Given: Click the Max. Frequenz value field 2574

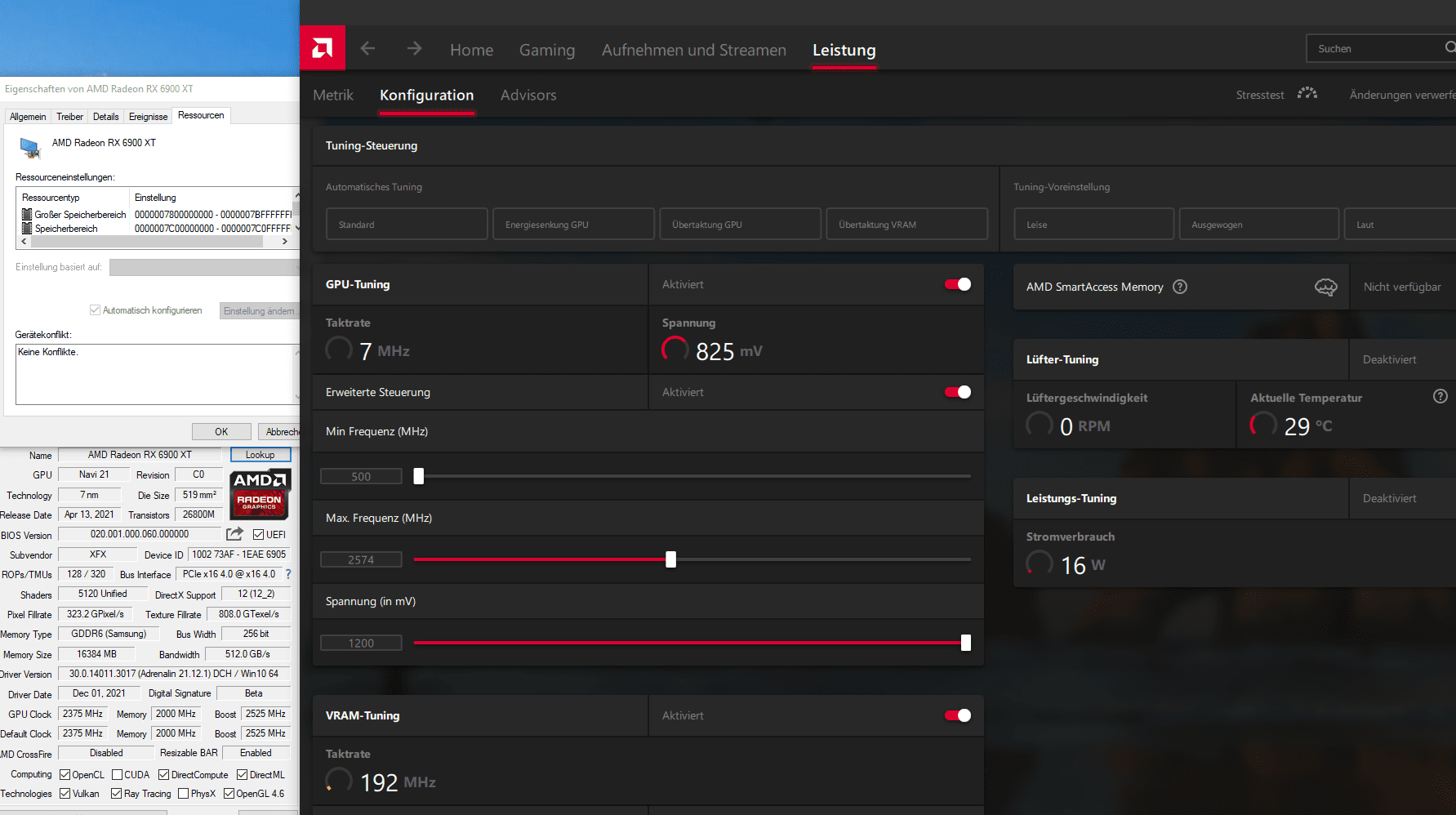Looking at the screenshot, I should click(361, 559).
